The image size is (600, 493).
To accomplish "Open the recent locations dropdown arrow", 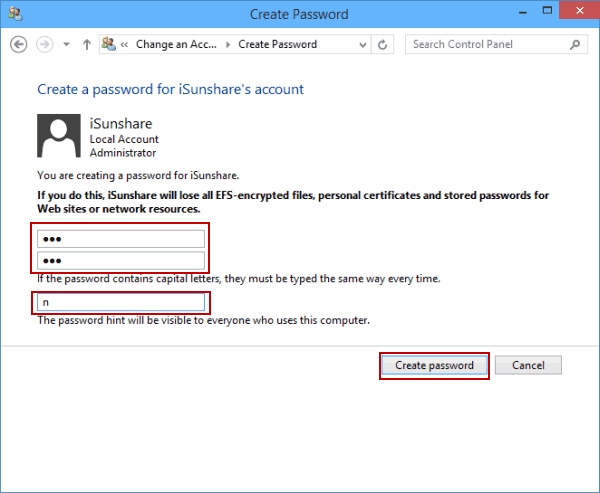I will (x=66, y=45).
